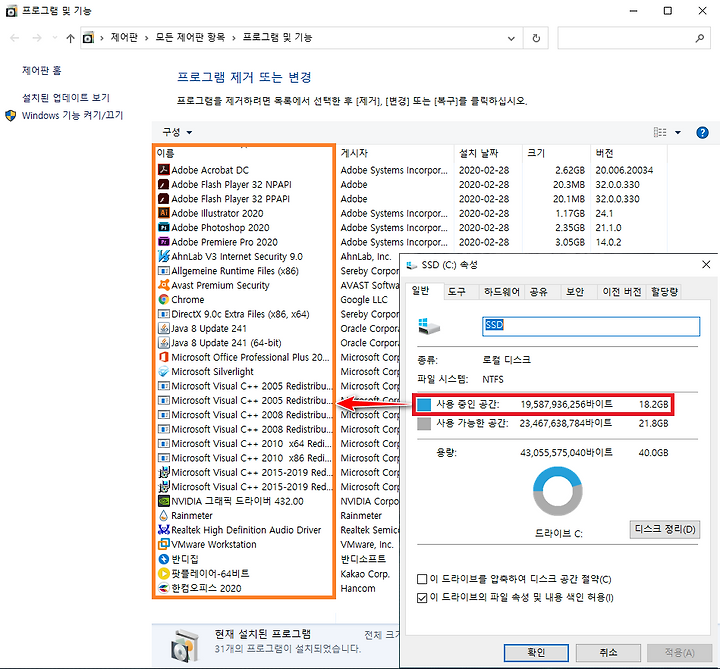Click the Adobe Illustrator 2020 icon
Screen dimensions: 720x669
tap(163, 213)
